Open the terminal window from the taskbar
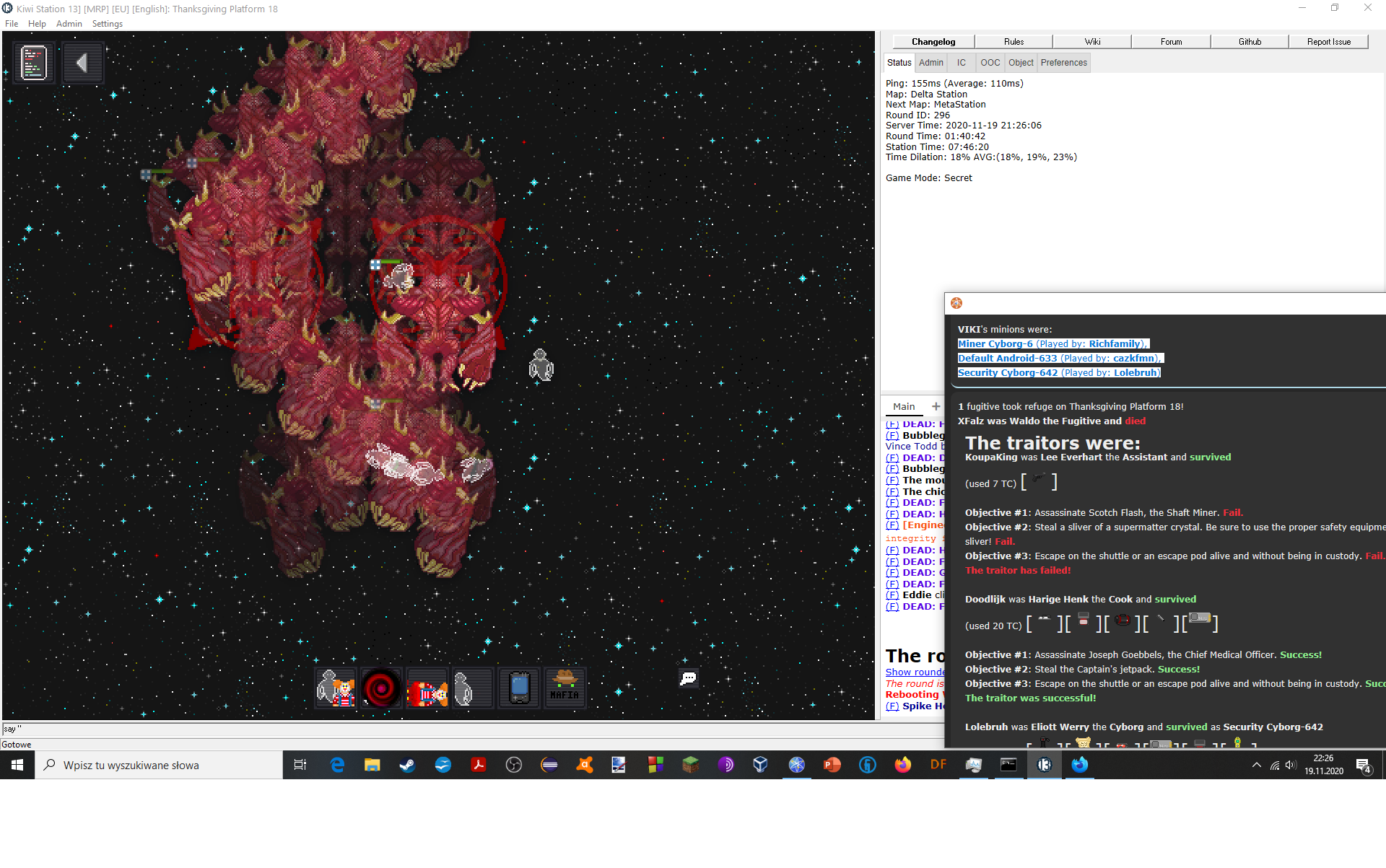 [x=1009, y=765]
